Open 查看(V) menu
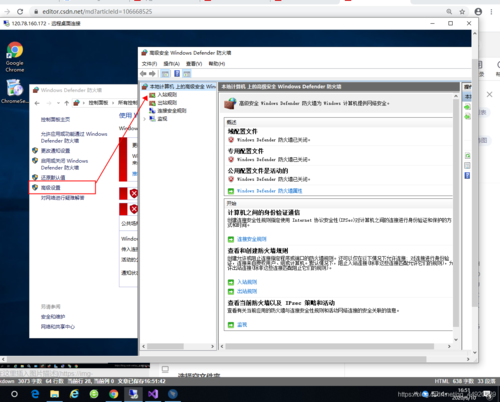 [194, 64]
